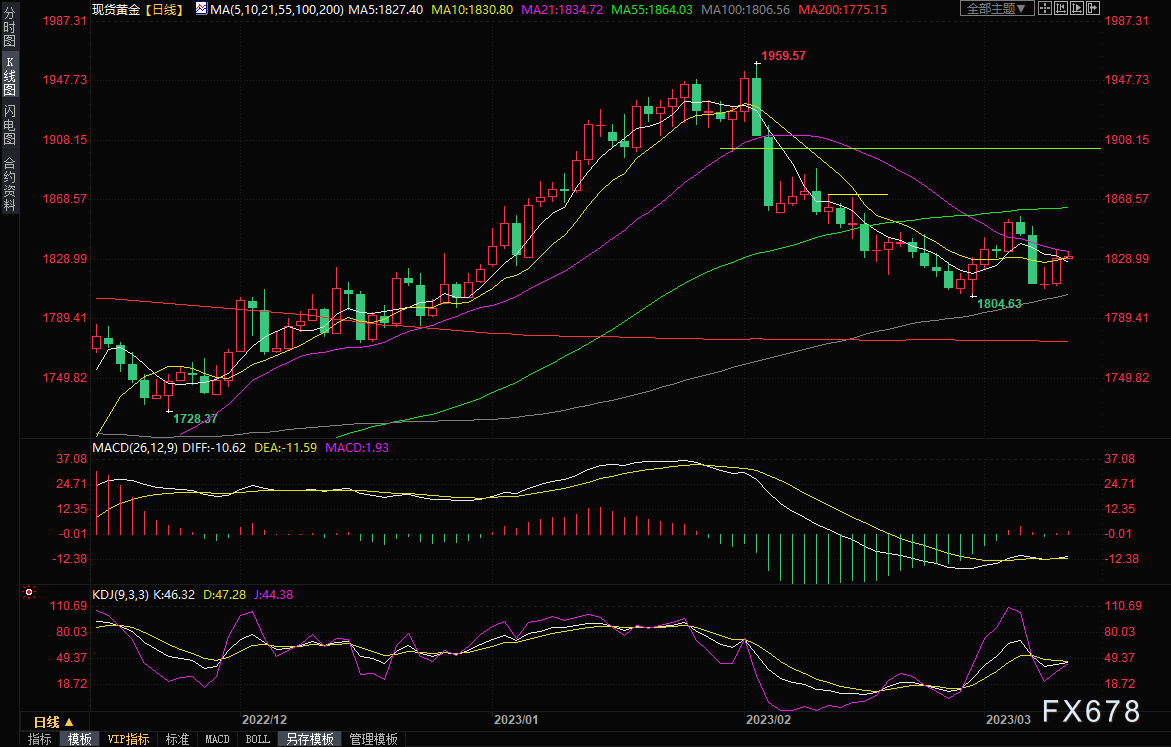The width and height of the screenshot is (1171, 747).
Task: Click the MACD:1.93 value
Action: pyautogui.click(x=357, y=447)
